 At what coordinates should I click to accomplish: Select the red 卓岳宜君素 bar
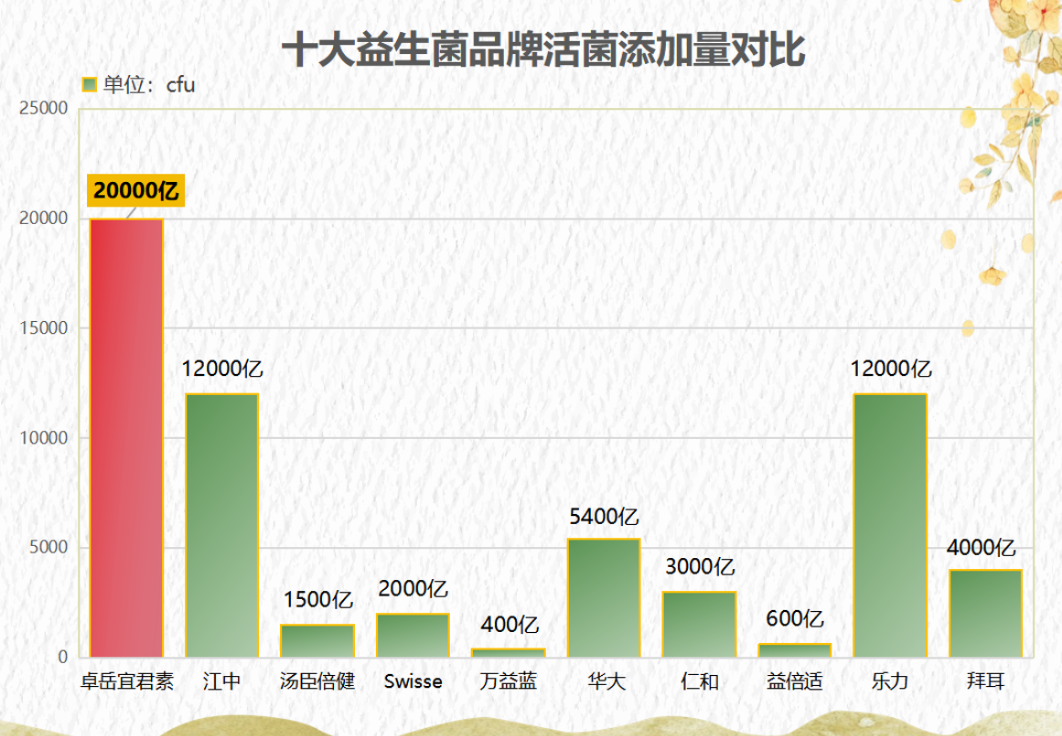click(127, 437)
